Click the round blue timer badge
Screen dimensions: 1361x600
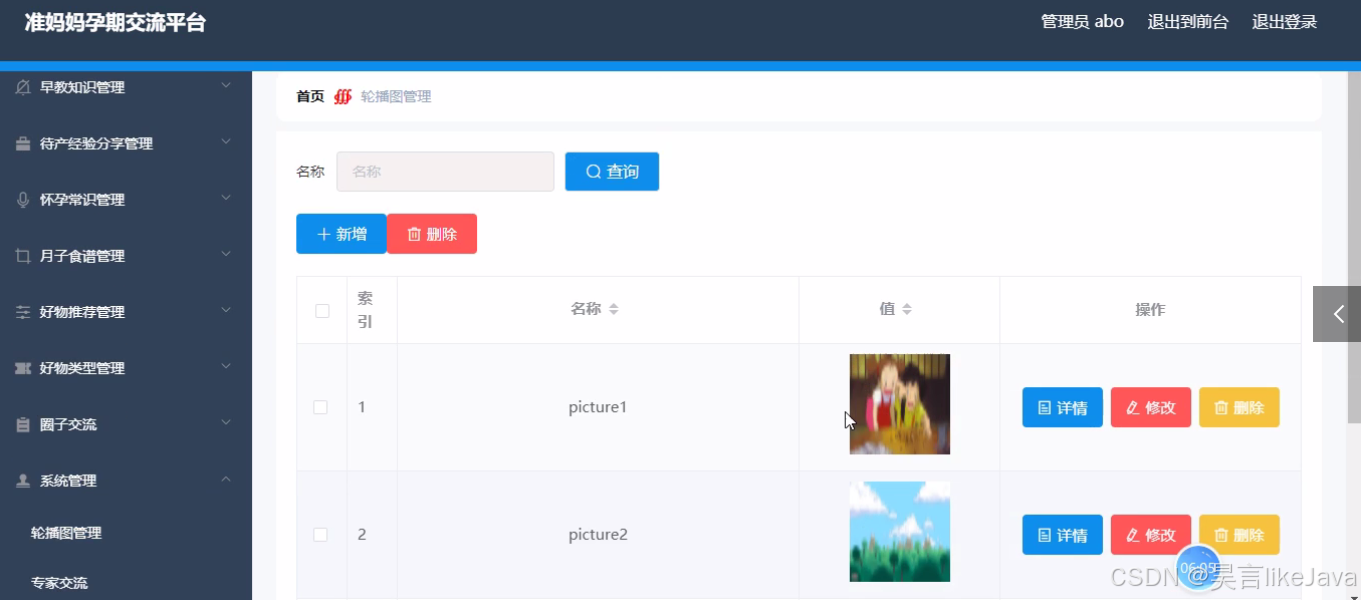pos(1198,567)
